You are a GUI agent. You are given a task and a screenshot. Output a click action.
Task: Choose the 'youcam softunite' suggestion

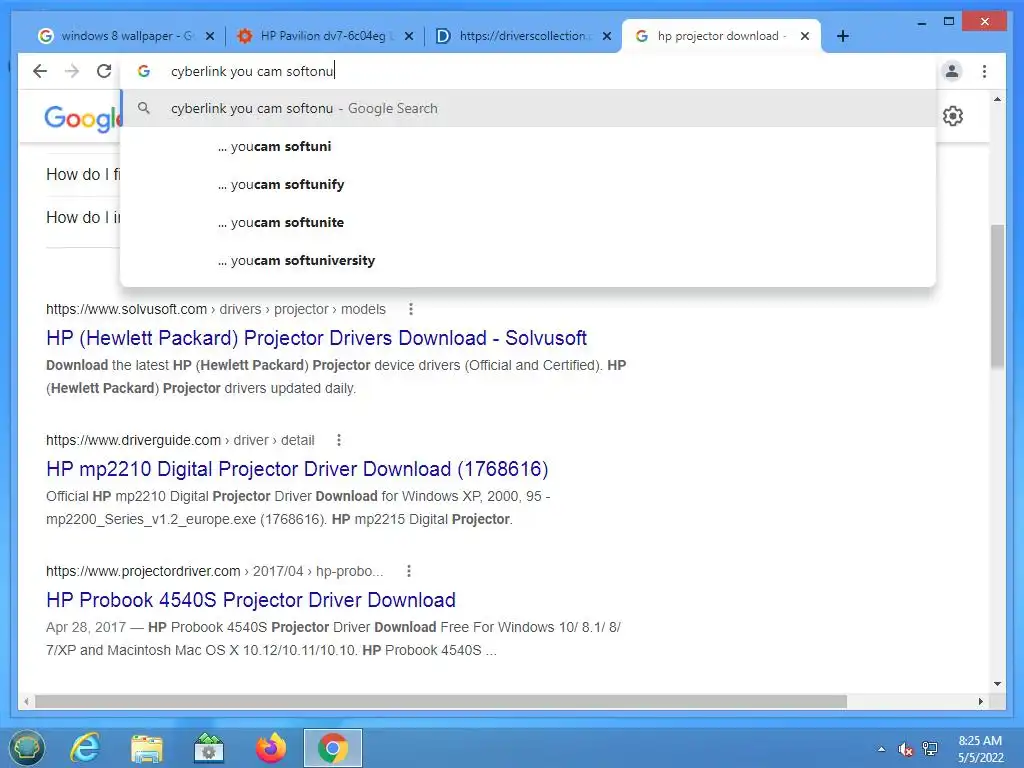click(528, 222)
